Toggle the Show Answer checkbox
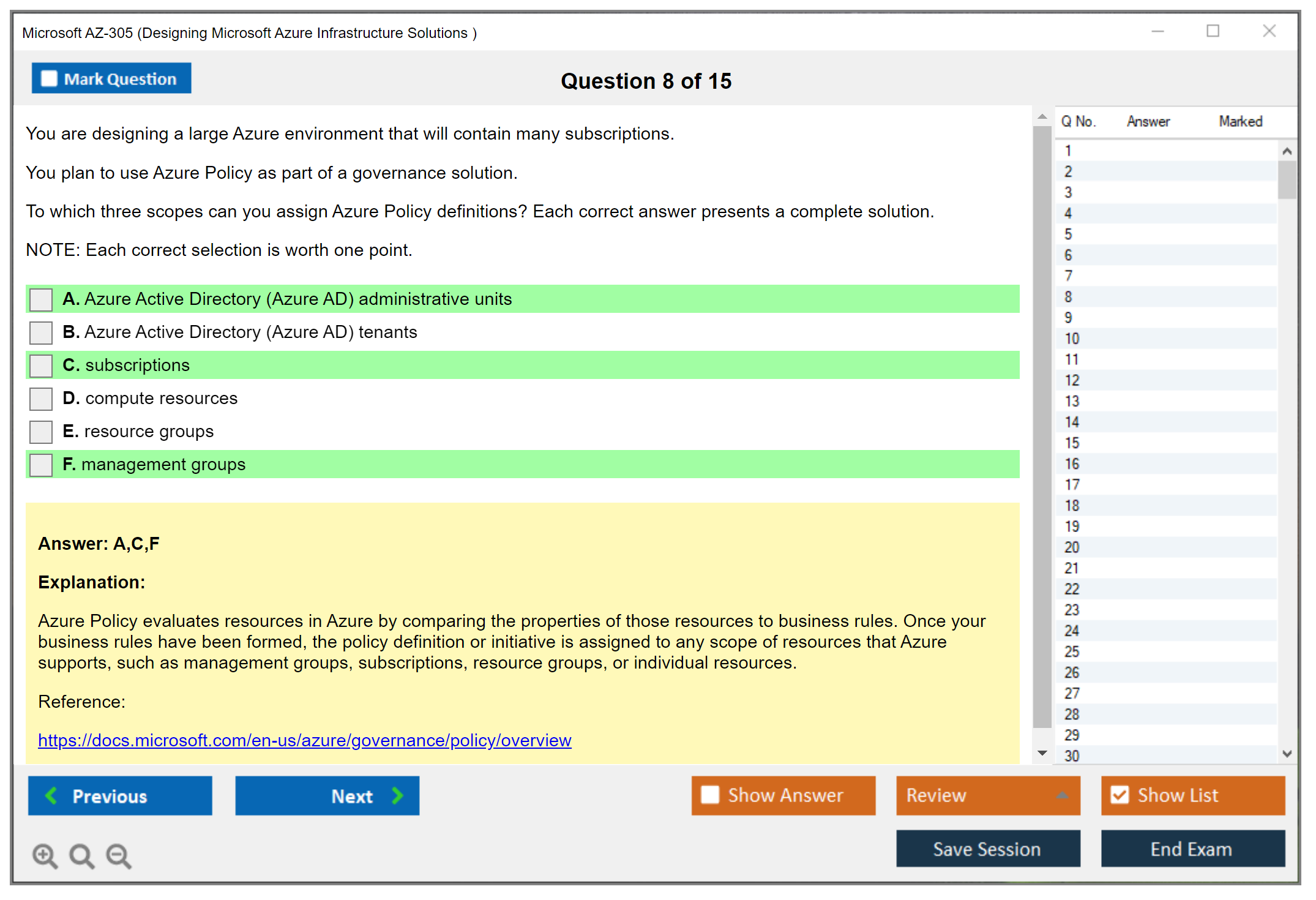This screenshot has width=1316, height=900. tap(710, 795)
